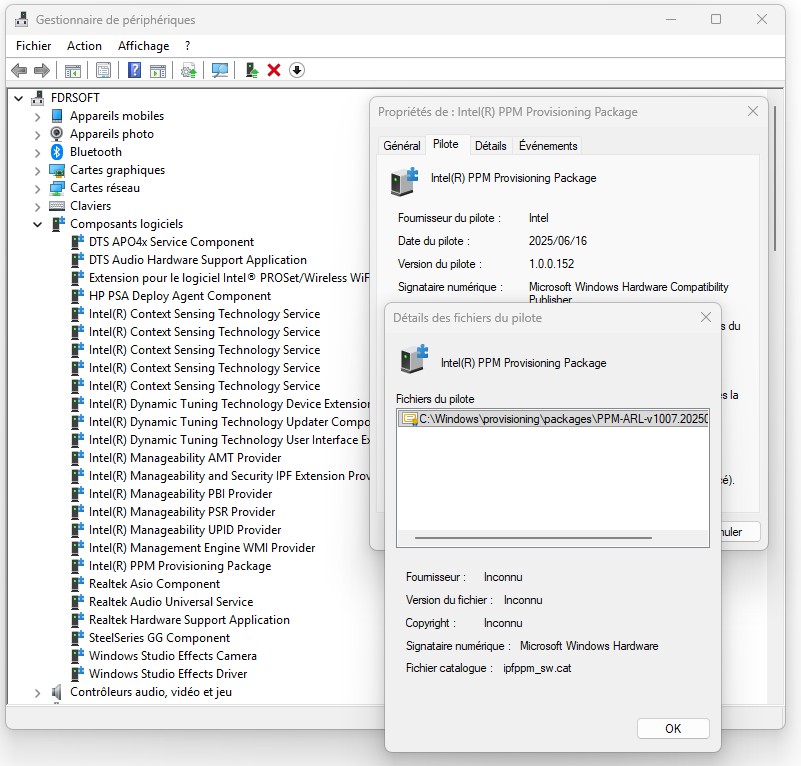Click the Show/Hide console tree icon

point(72,70)
